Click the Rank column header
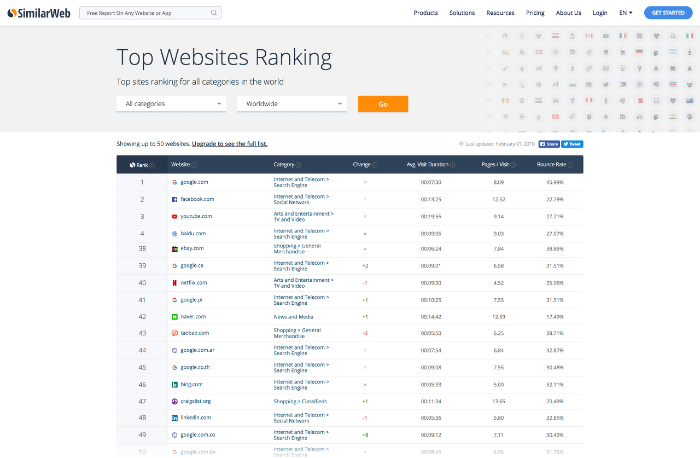This screenshot has width=700, height=458. pyautogui.click(x=142, y=165)
